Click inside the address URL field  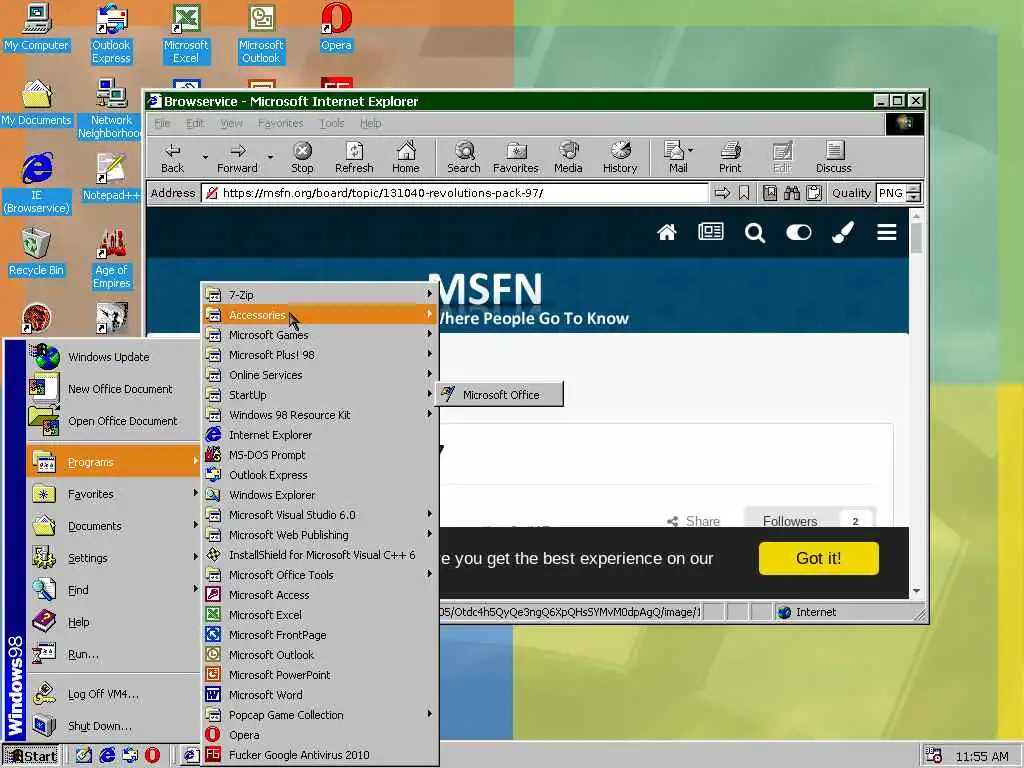[455, 193]
